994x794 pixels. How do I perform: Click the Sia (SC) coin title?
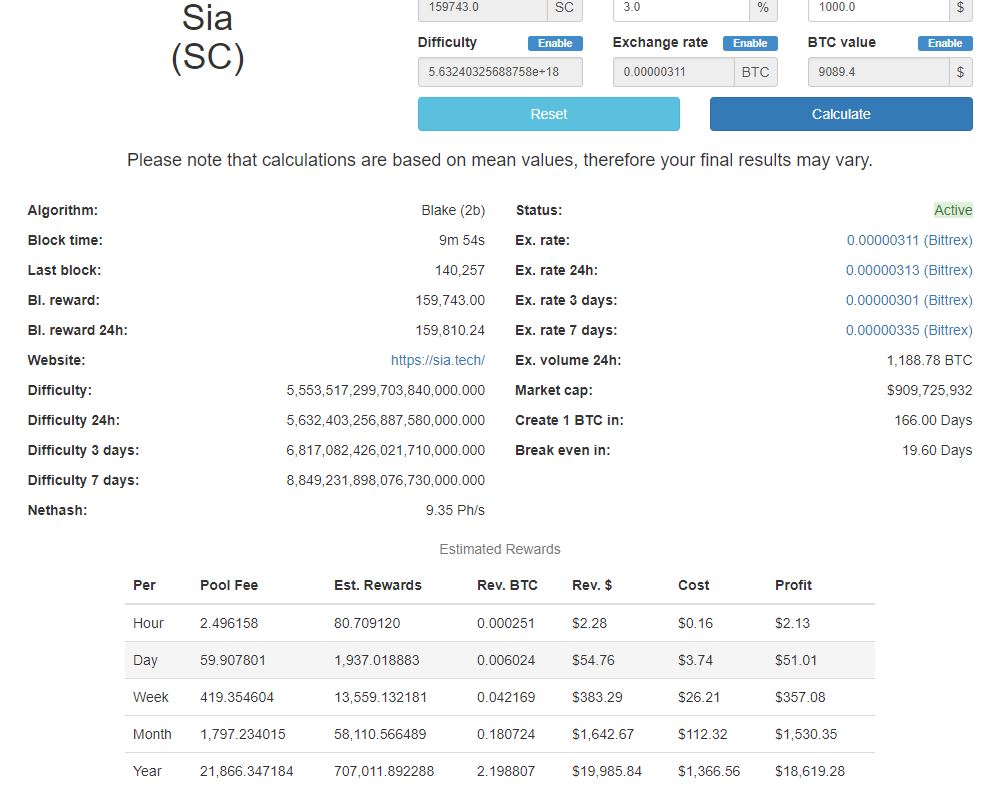pyautogui.click(x=207, y=37)
